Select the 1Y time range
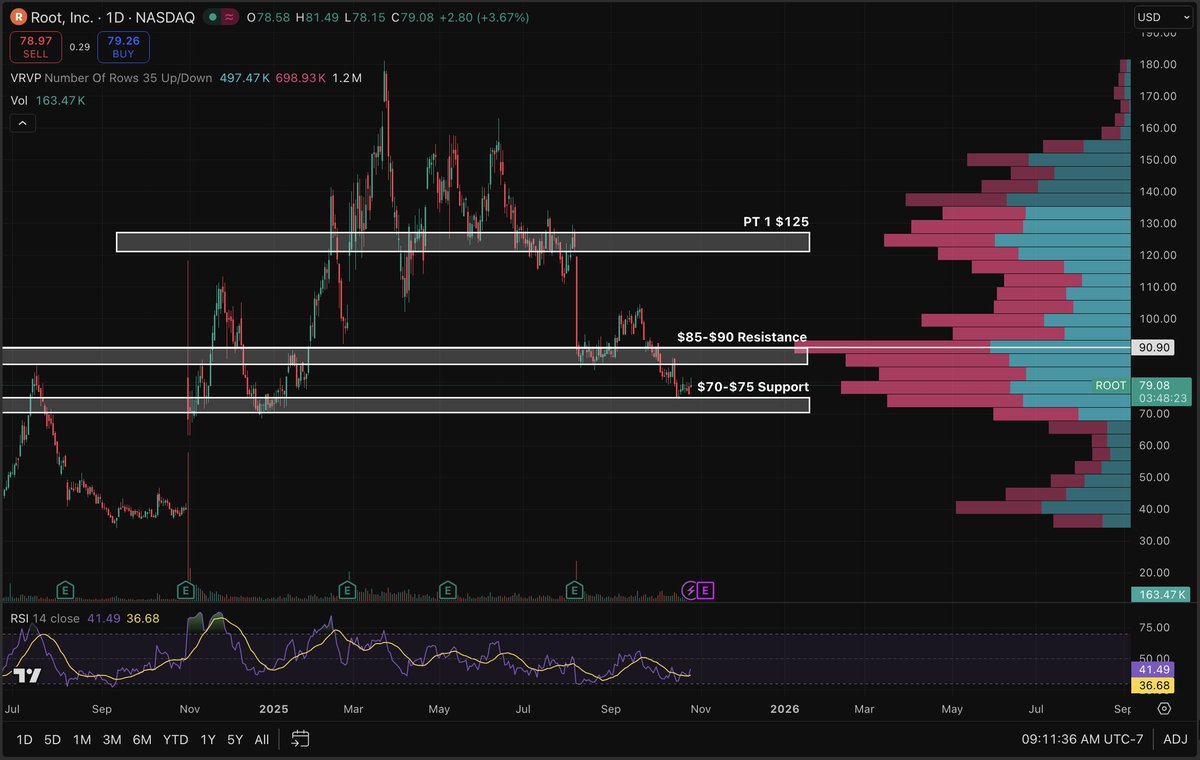 point(208,739)
